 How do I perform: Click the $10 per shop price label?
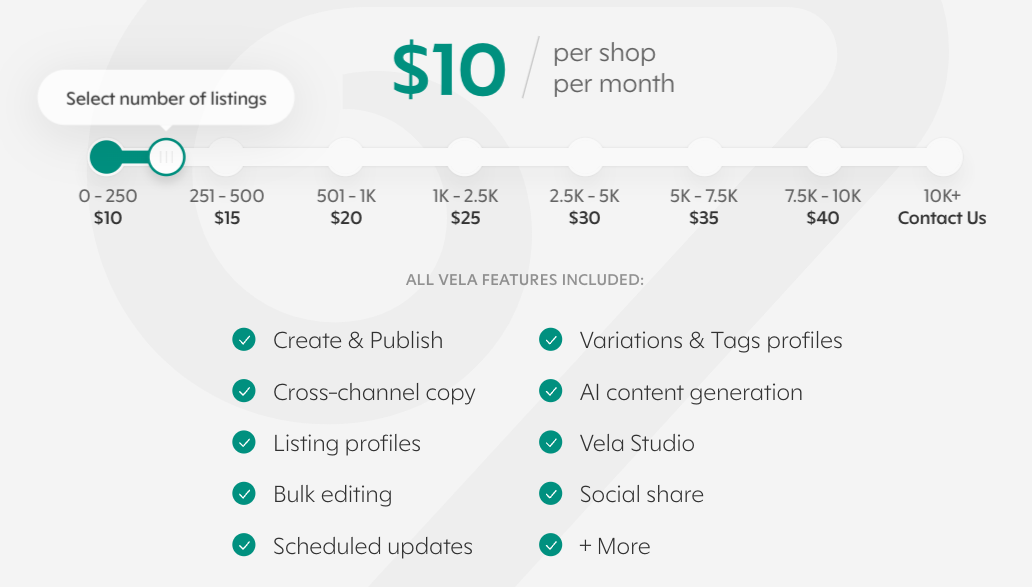pos(449,68)
